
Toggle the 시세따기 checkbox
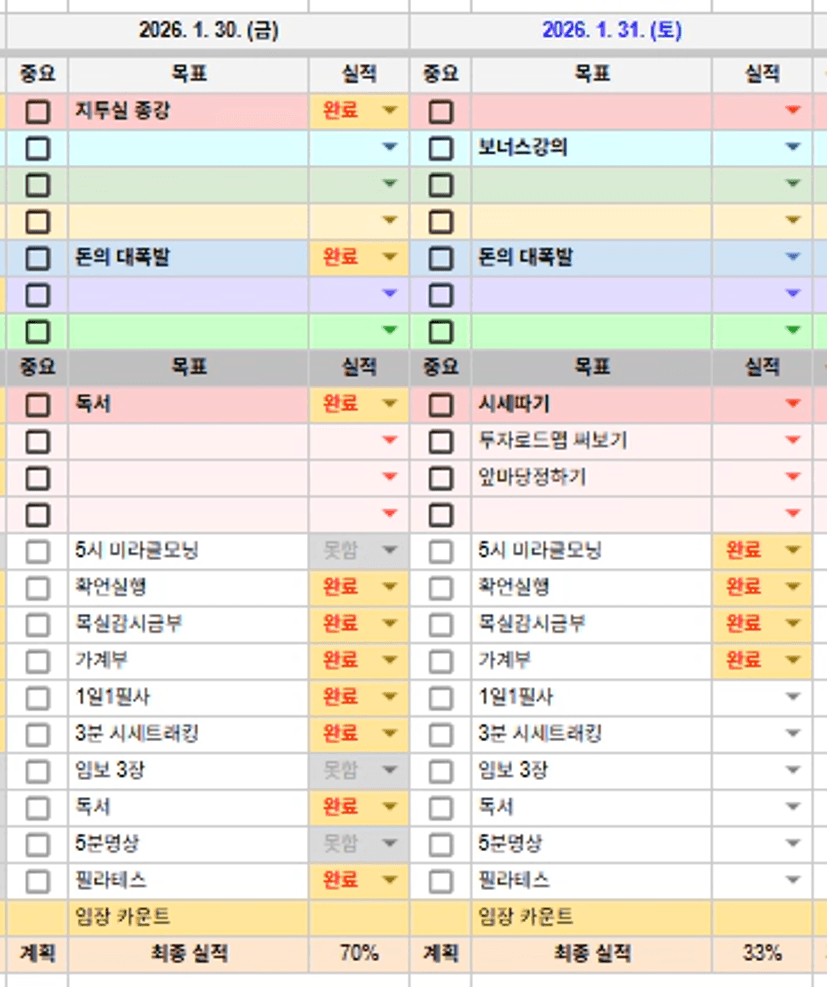click(x=440, y=405)
